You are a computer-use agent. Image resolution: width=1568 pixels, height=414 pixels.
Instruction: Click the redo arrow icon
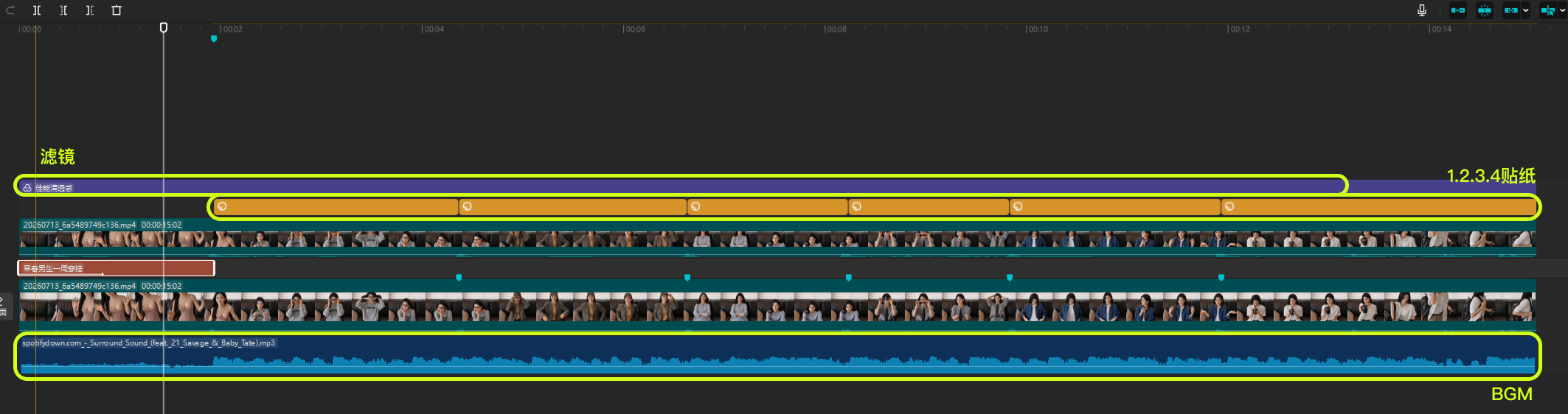pos(10,10)
